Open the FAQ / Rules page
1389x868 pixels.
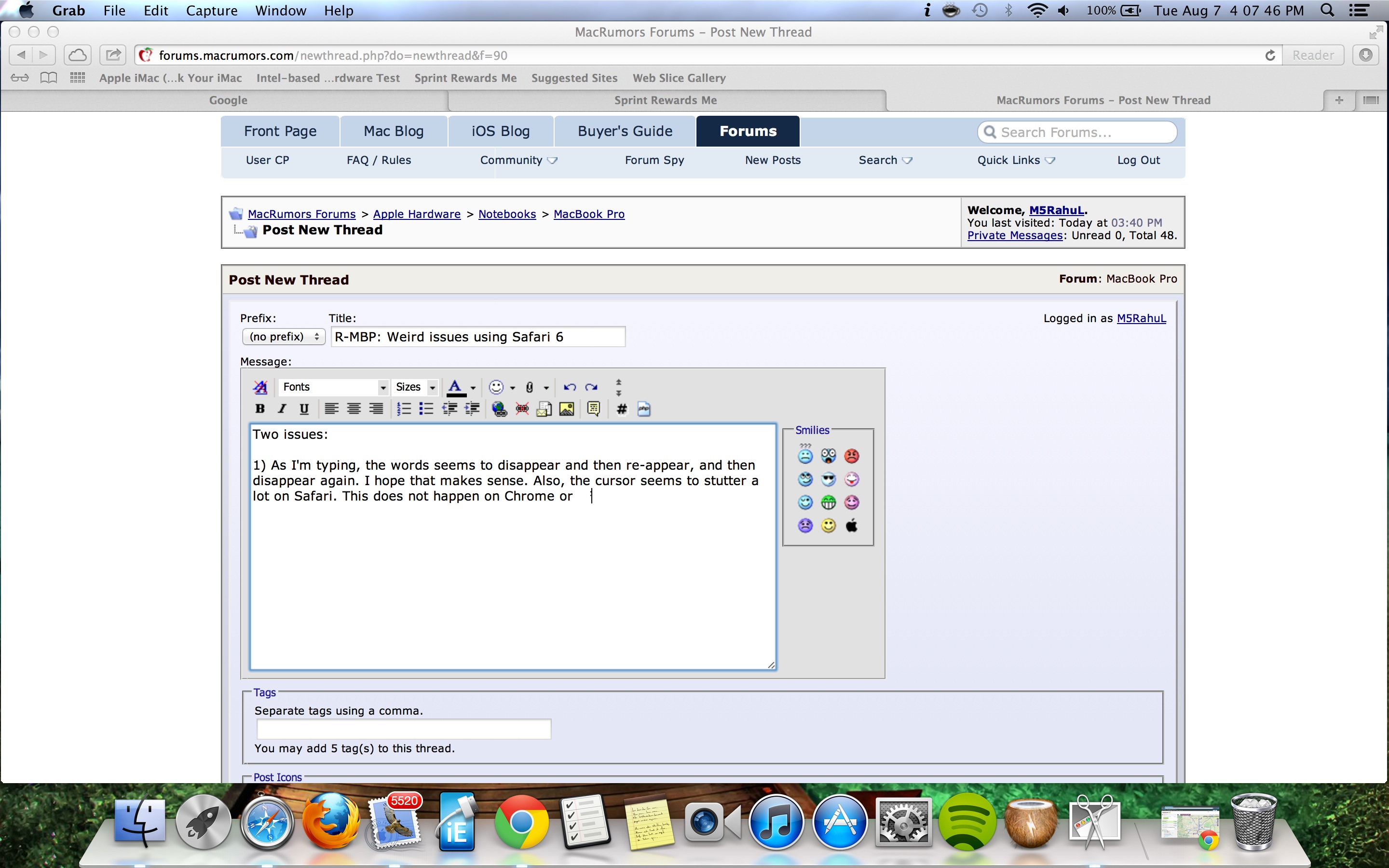point(379,160)
